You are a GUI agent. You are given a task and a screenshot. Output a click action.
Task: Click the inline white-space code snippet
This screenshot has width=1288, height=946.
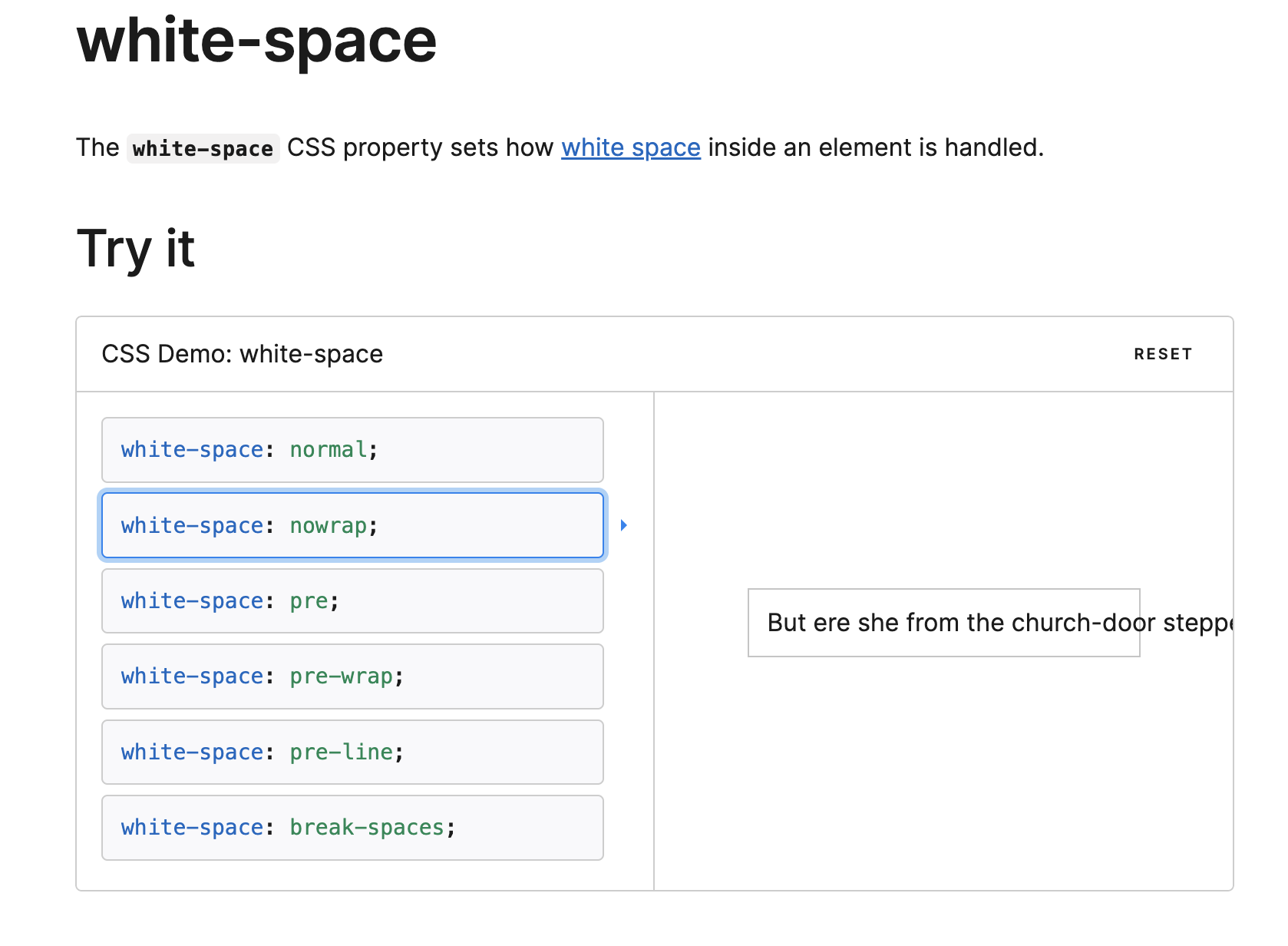(203, 147)
